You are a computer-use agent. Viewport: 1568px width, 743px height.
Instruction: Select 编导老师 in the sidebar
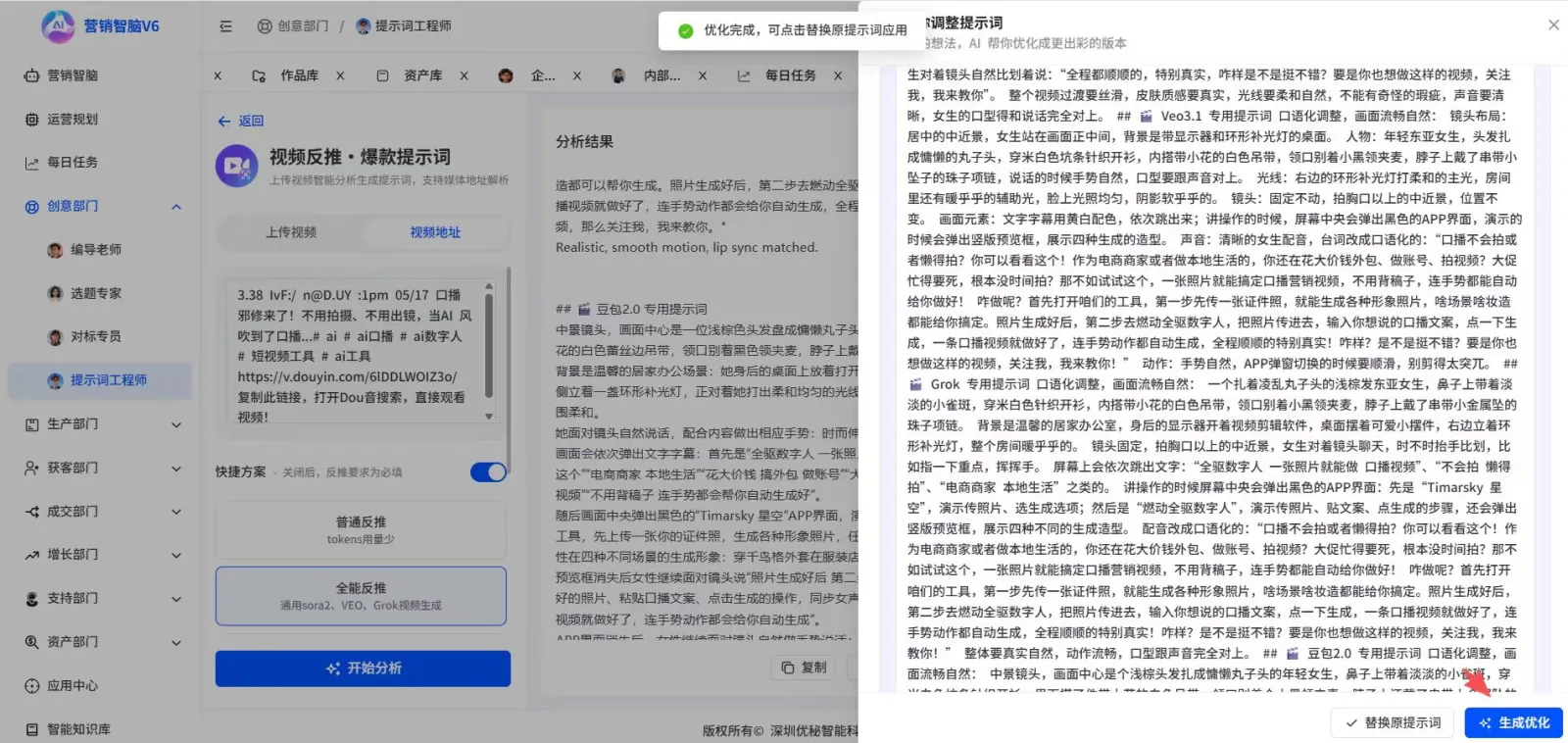coord(100,250)
